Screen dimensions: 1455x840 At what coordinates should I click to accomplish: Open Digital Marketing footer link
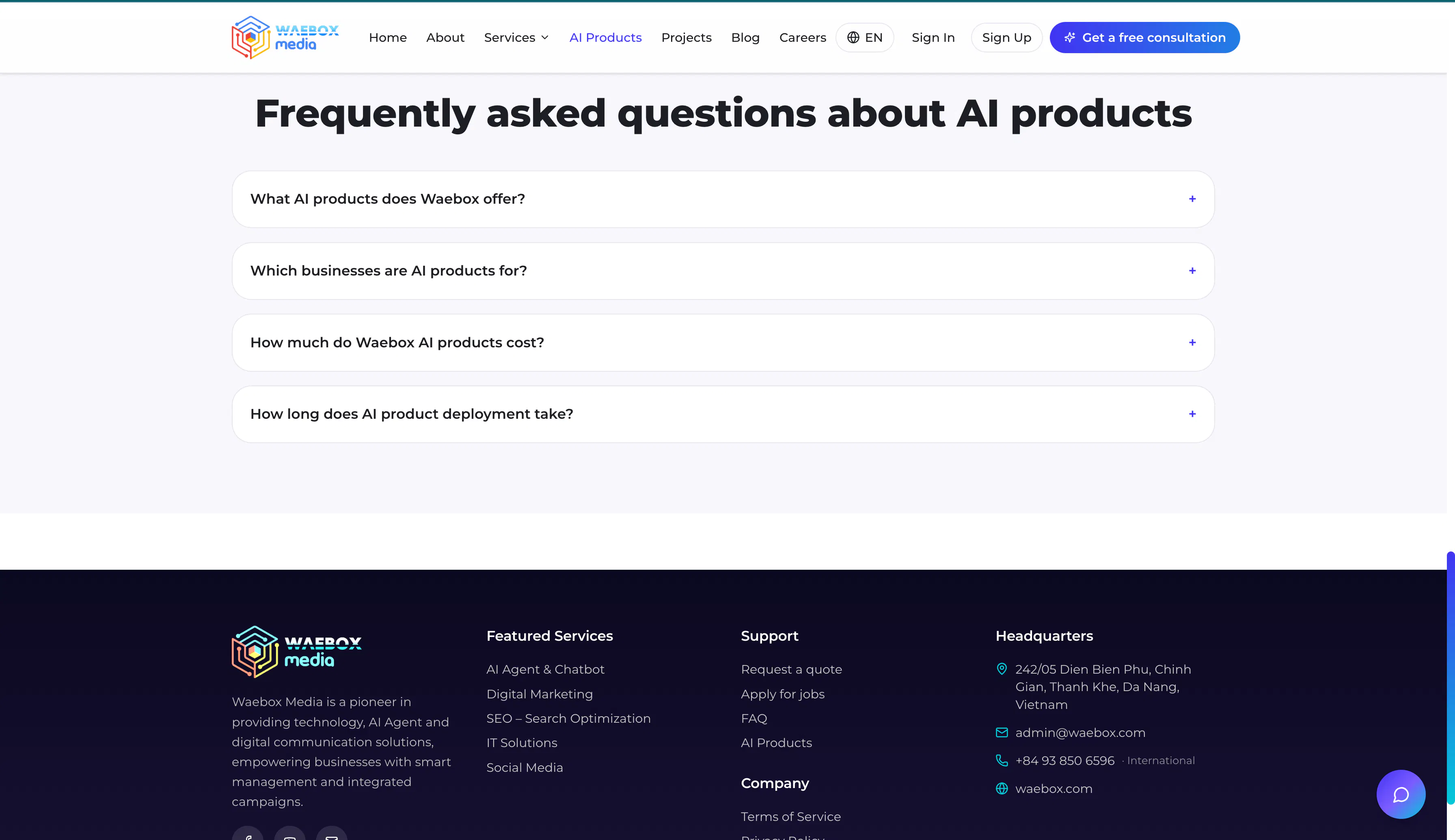[540, 694]
